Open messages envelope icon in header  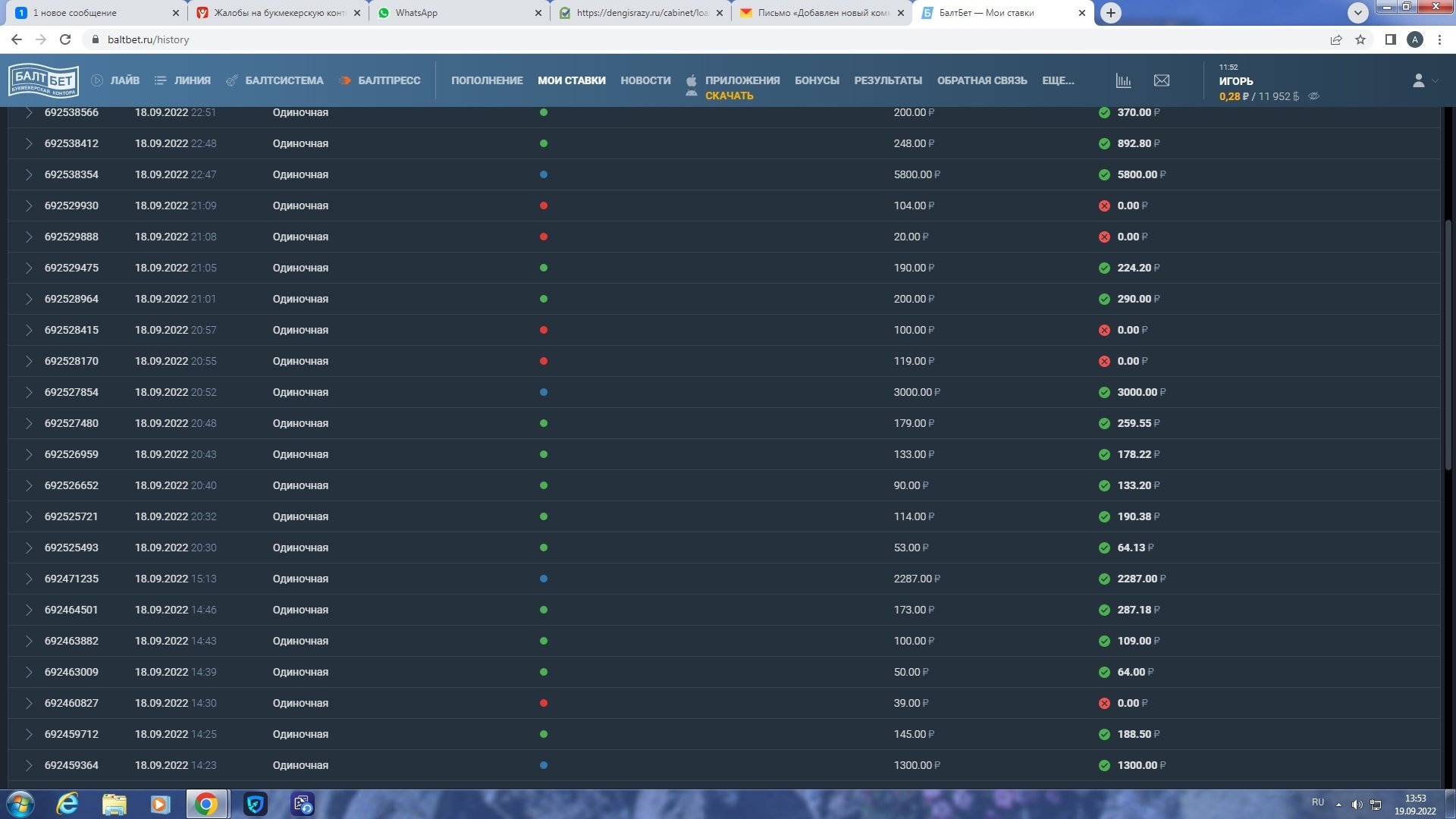pos(1161,80)
